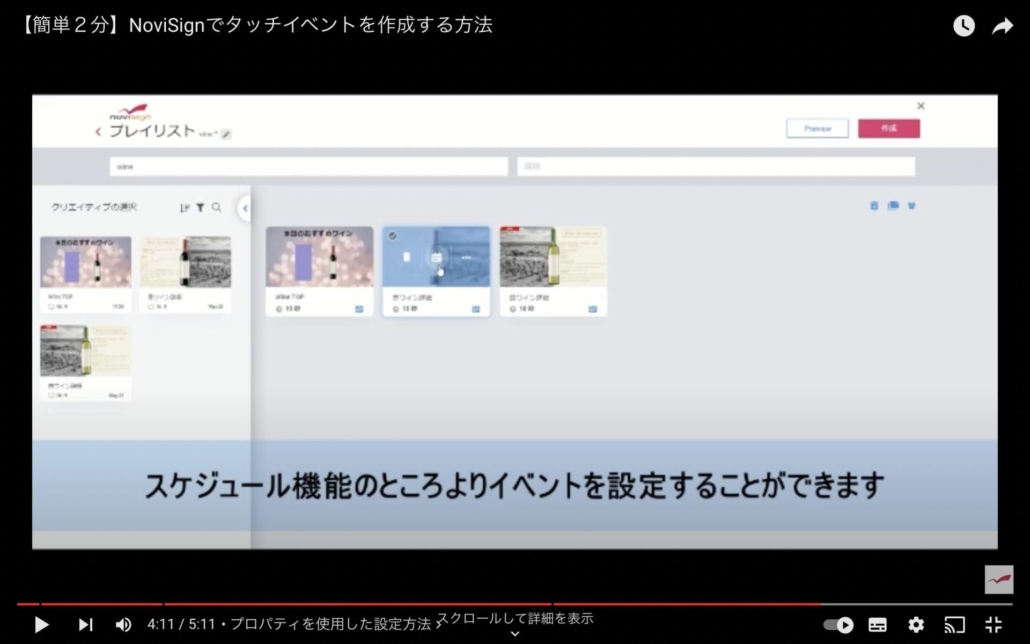Image resolution: width=1030 pixels, height=644 pixels.
Task: Click the blue corner icon on Wine TOP playlist card
Action: point(359,309)
